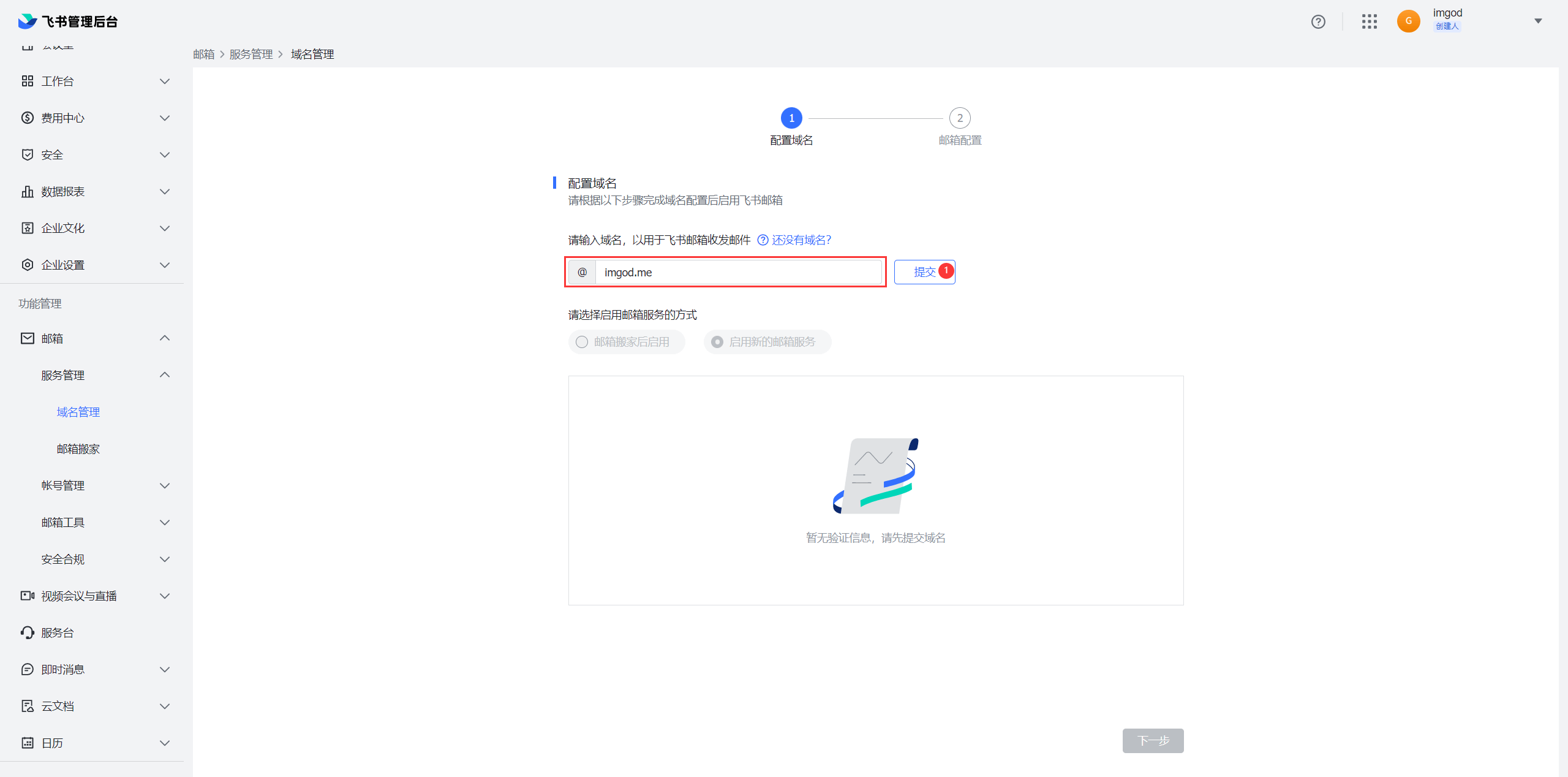The height and width of the screenshot is (777, 1568).
Task: Open the 还没有域名? help link
Action: click(801, 240)
